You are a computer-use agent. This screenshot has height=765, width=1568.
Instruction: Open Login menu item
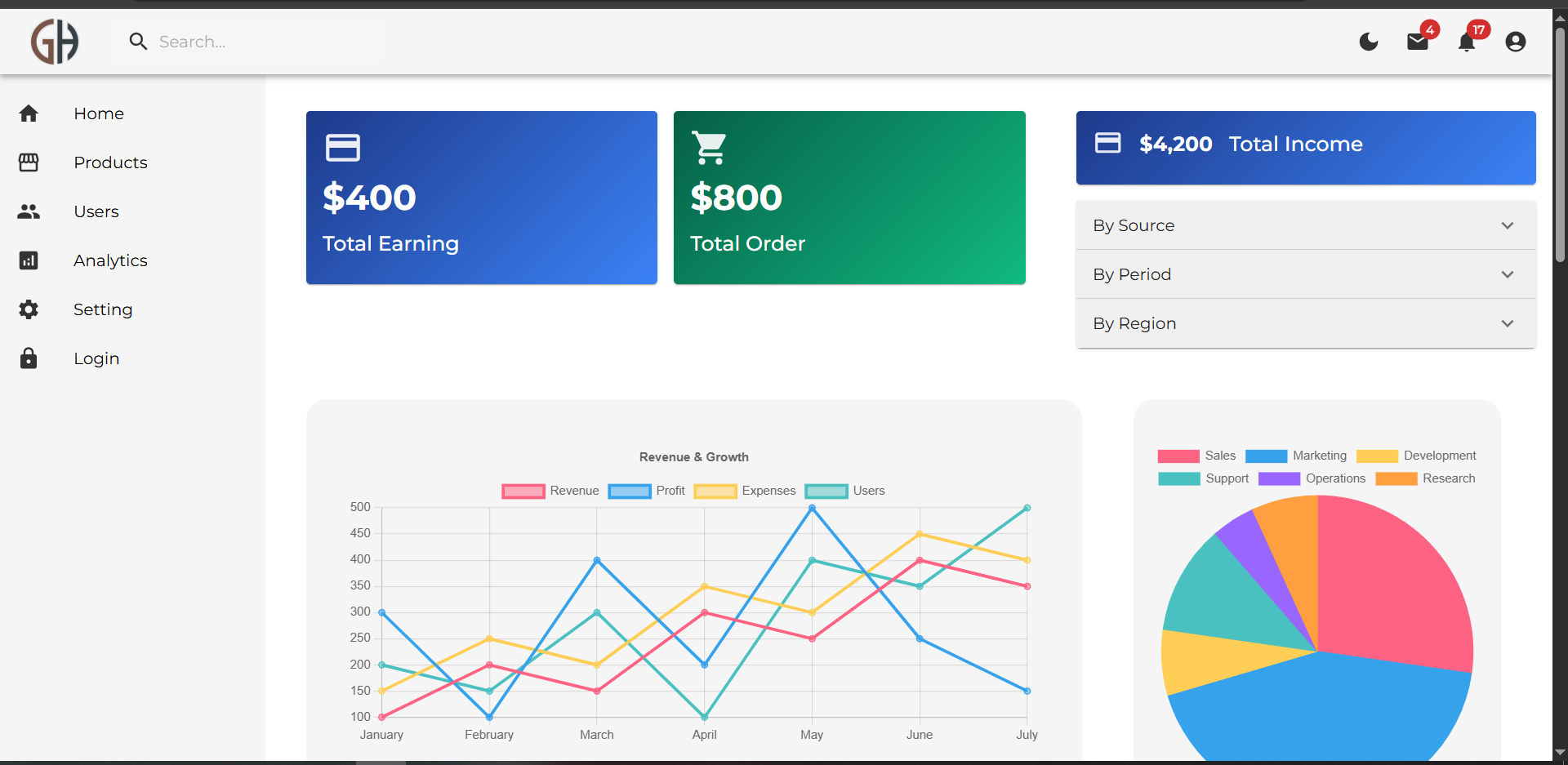[96, 358]
